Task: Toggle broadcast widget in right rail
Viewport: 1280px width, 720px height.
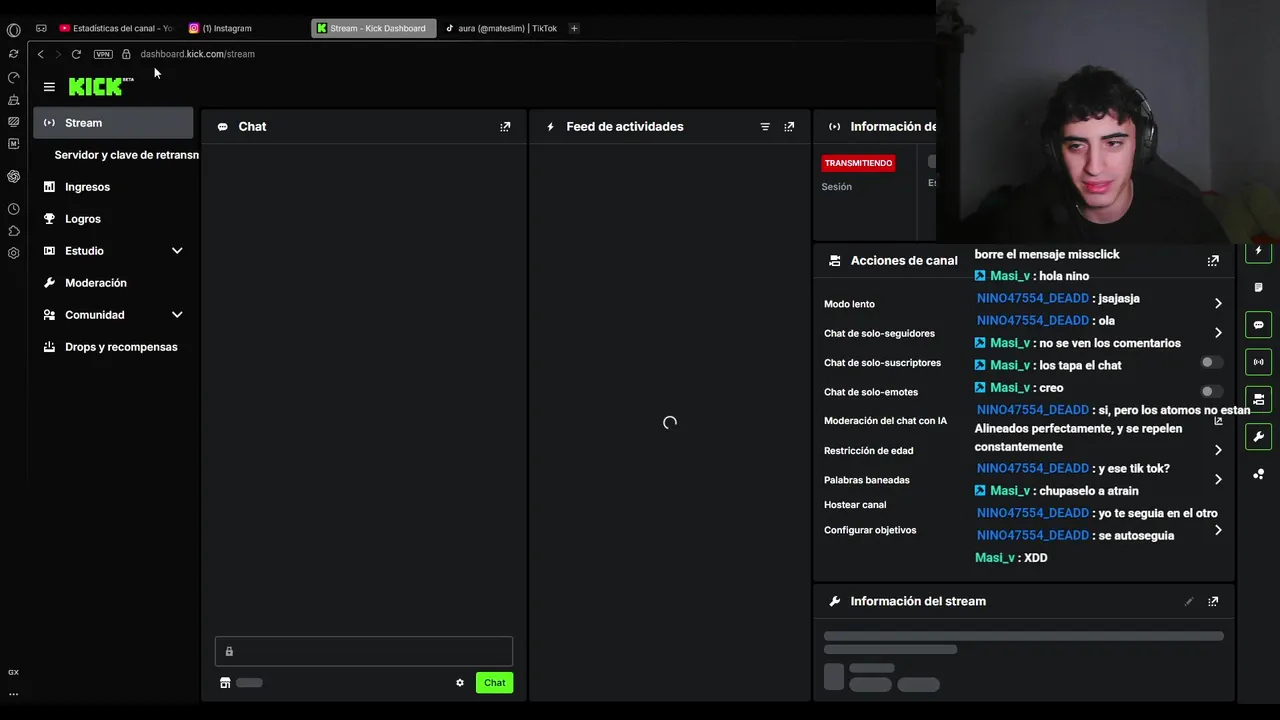Action: [x=1258, y=362]
